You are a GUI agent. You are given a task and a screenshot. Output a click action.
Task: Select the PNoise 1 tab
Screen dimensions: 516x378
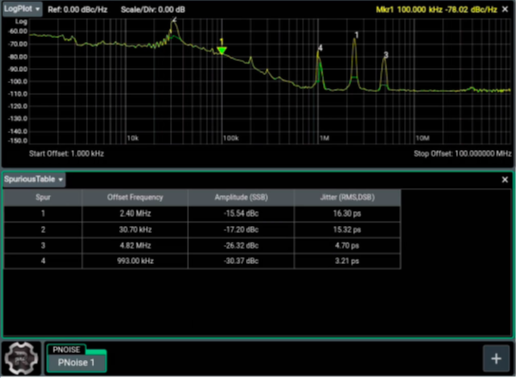(76, 362)
